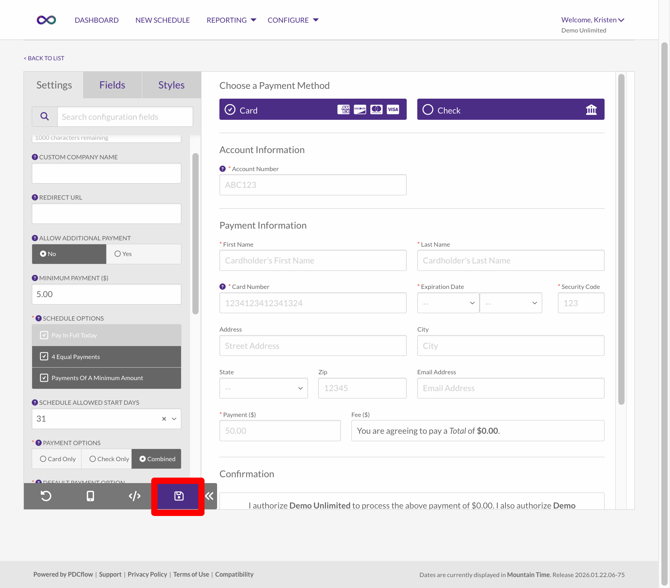The height and width of the screenshot is (588, 670).
Task: Expand the Configure dropdown menu
Action: coord(293,20)
